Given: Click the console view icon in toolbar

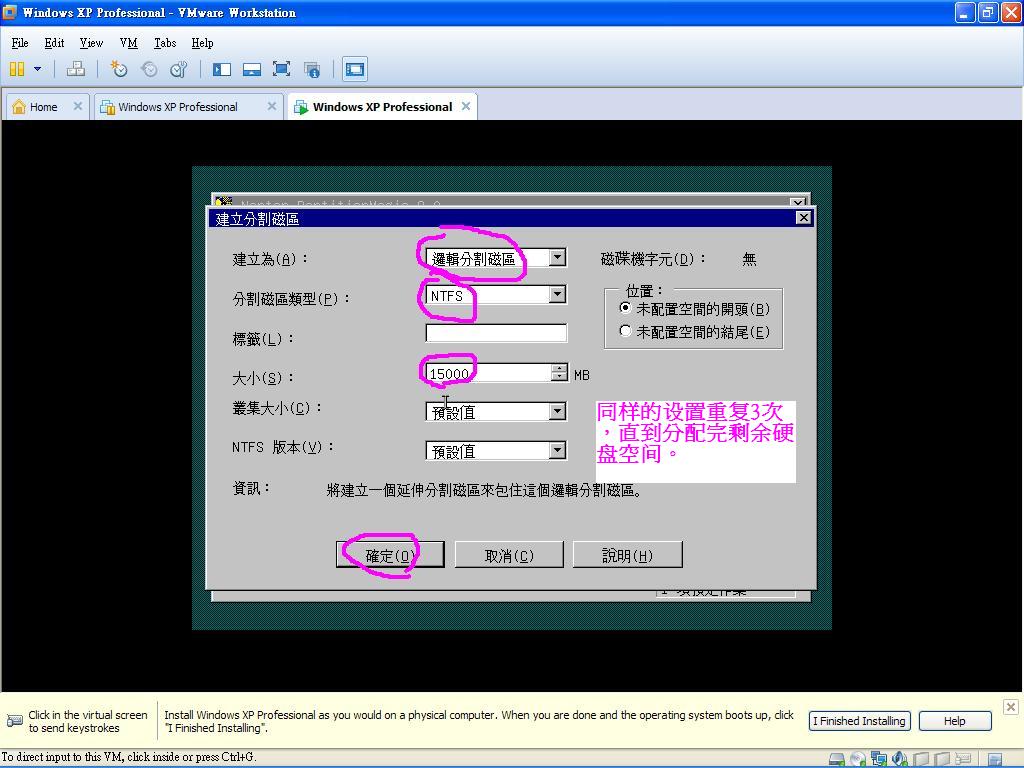Looking at the screenshot, I should [x=355, y=69].
